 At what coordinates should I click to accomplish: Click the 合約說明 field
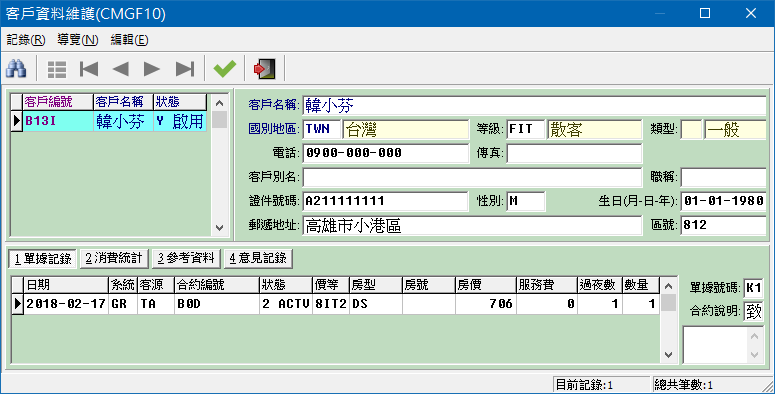753,311
